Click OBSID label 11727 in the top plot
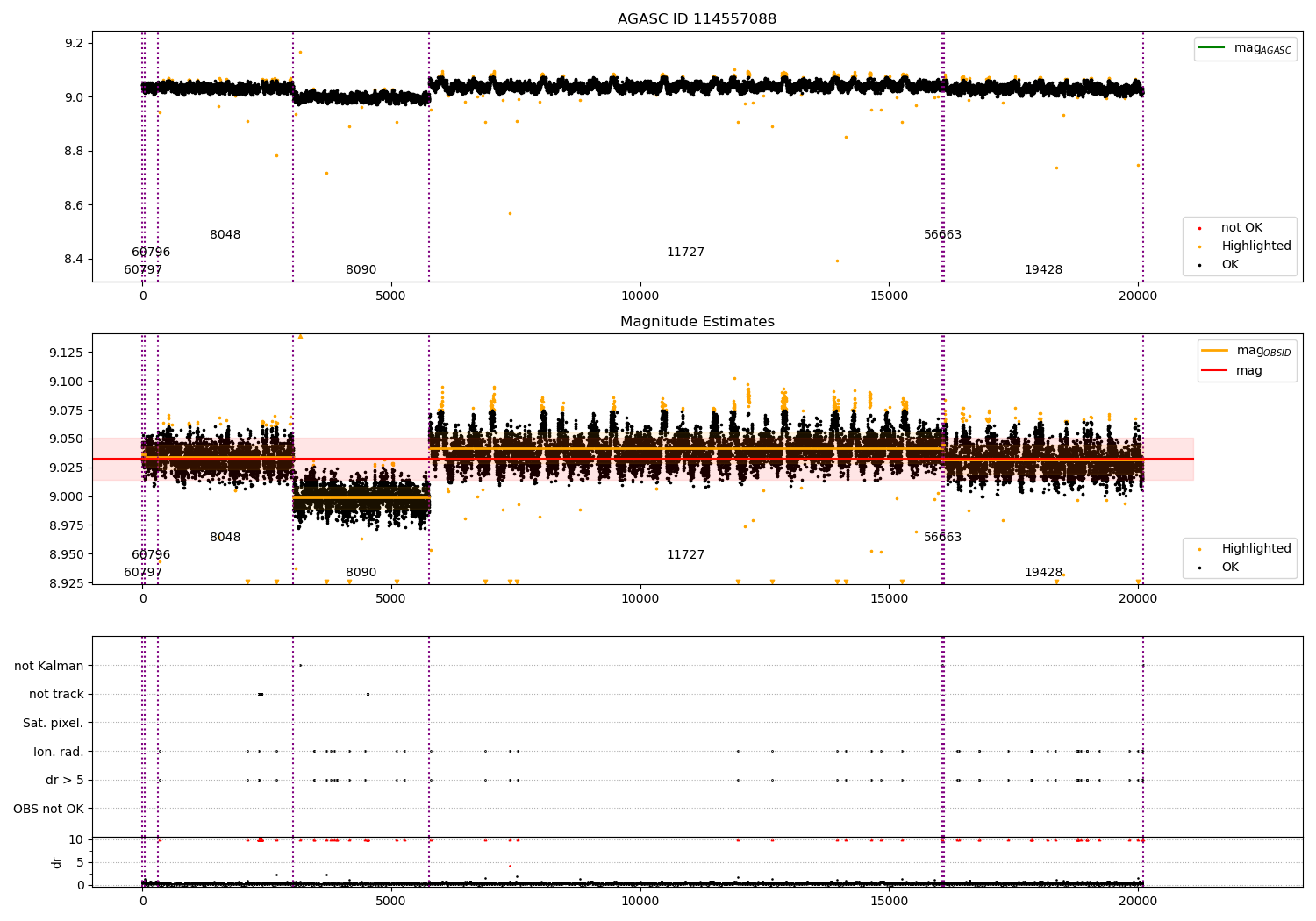 [685, 253]
